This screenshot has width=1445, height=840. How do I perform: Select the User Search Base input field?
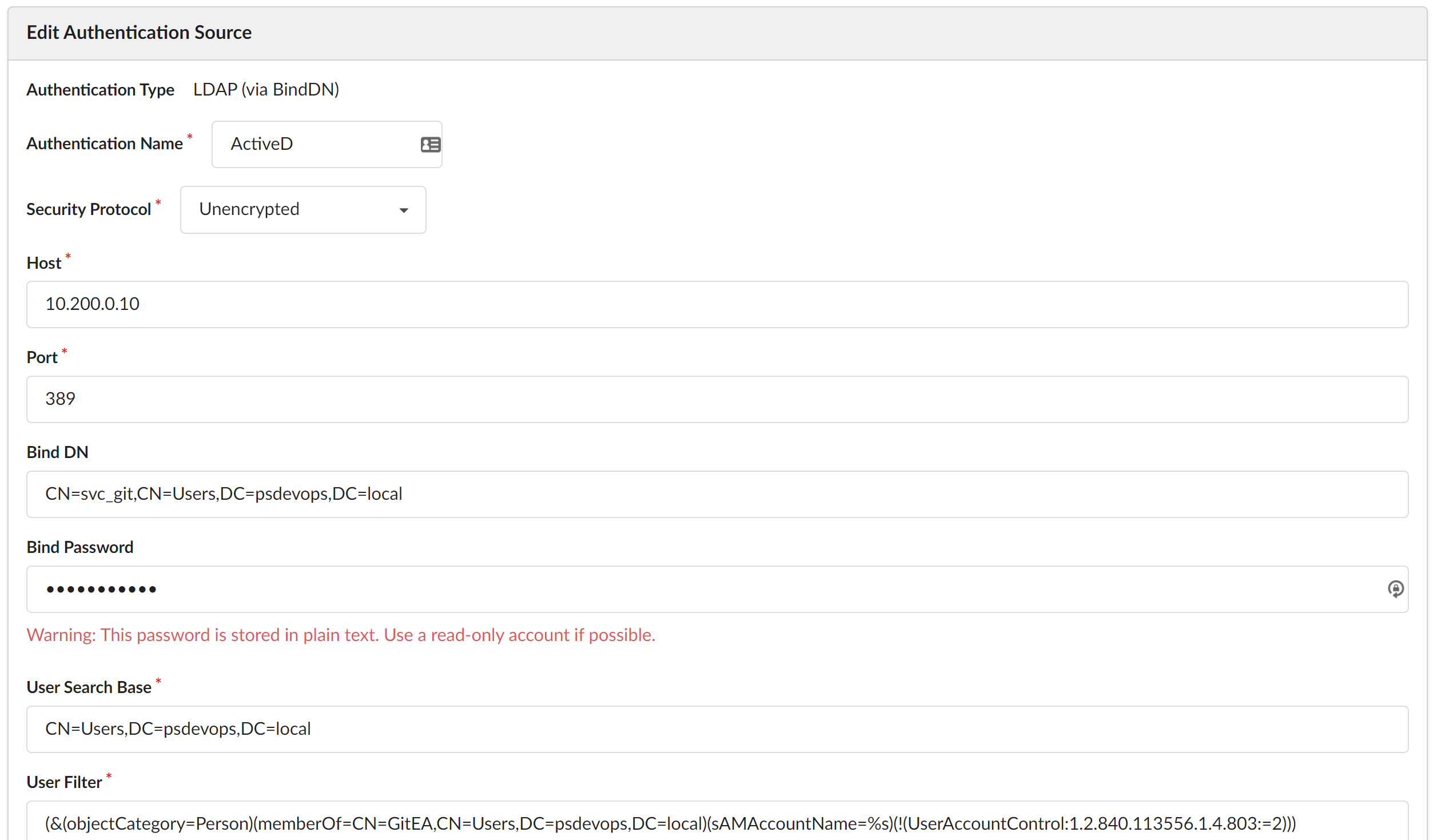[716, 729]
